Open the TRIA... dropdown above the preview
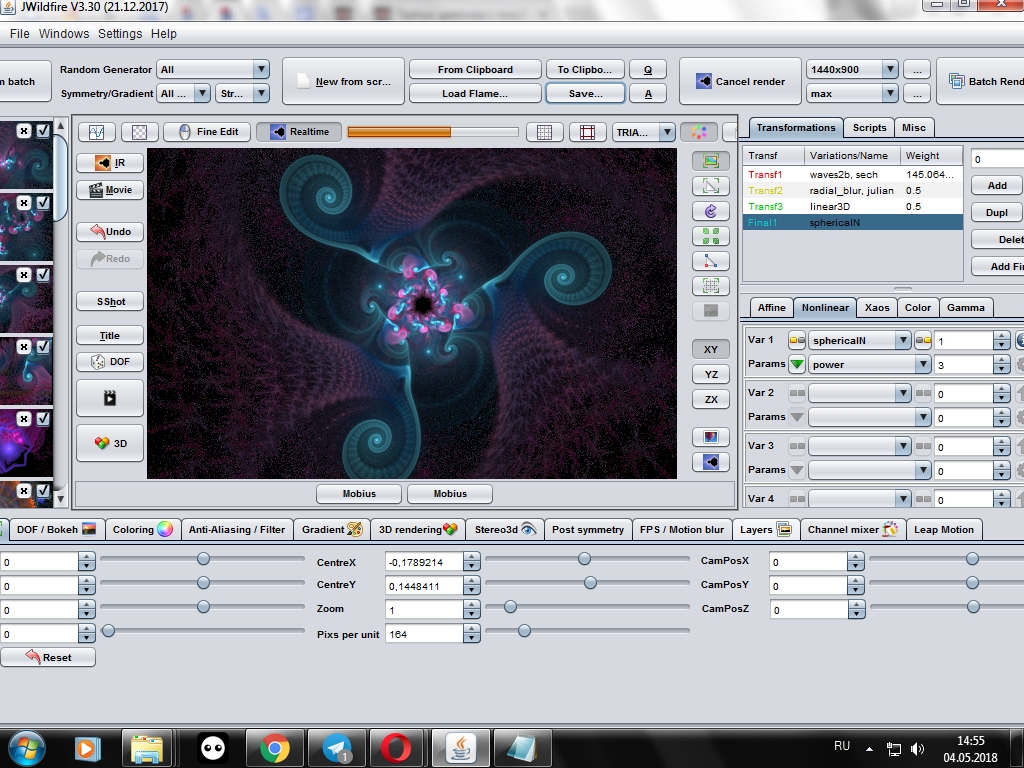The height and width of the screenshot is (768, 1024). [643, 132]
